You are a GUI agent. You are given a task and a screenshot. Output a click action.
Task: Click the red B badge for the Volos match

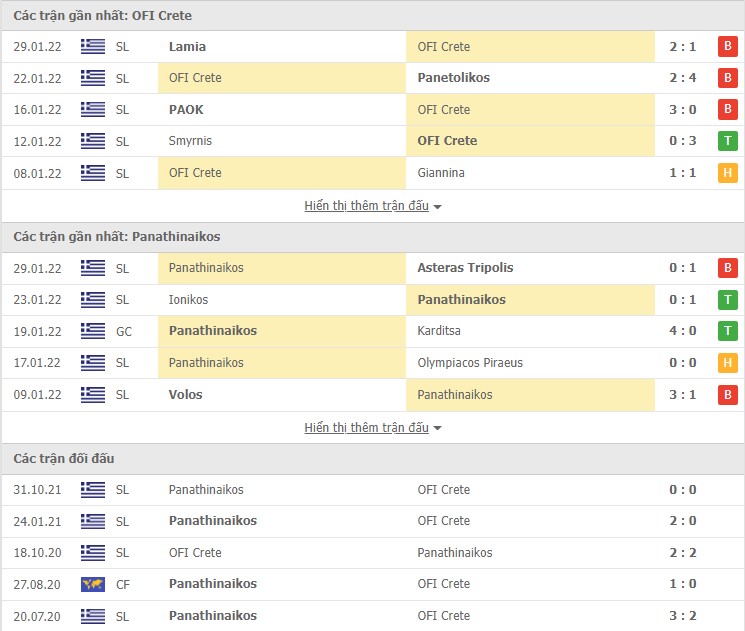point(727,395)
